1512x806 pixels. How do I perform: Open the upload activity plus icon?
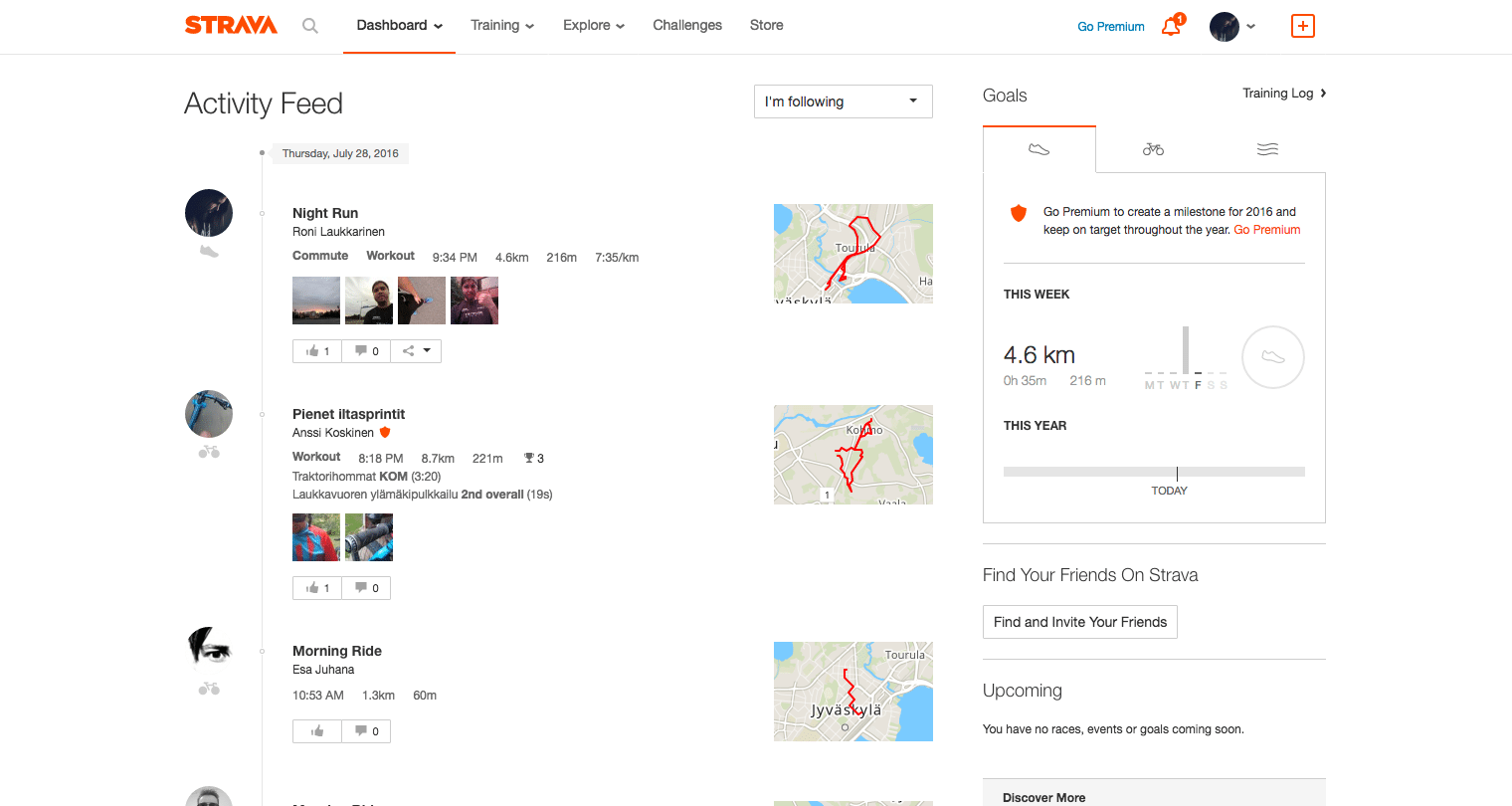[1302, 26]
